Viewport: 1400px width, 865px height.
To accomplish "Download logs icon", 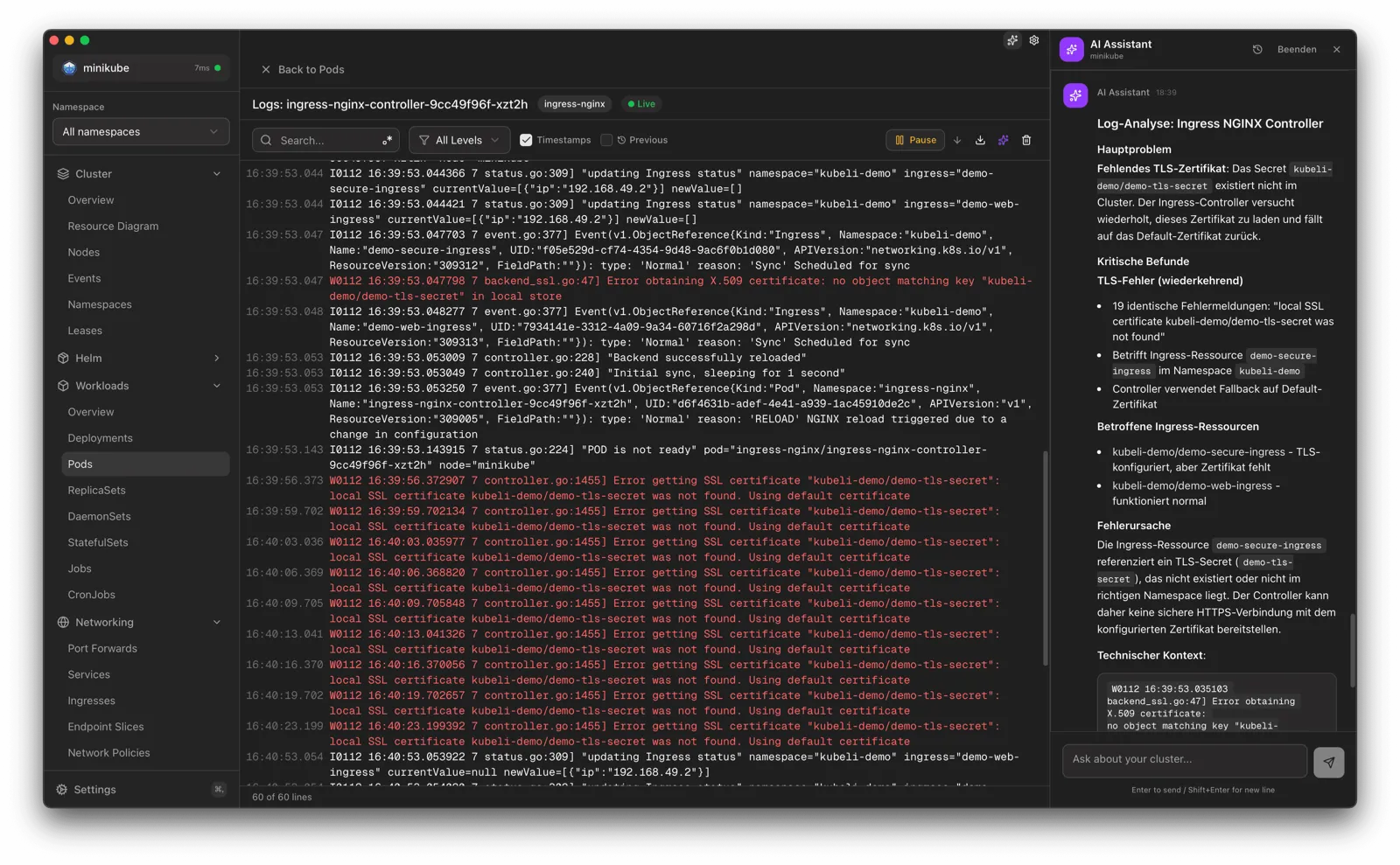I will pos(980,140).
